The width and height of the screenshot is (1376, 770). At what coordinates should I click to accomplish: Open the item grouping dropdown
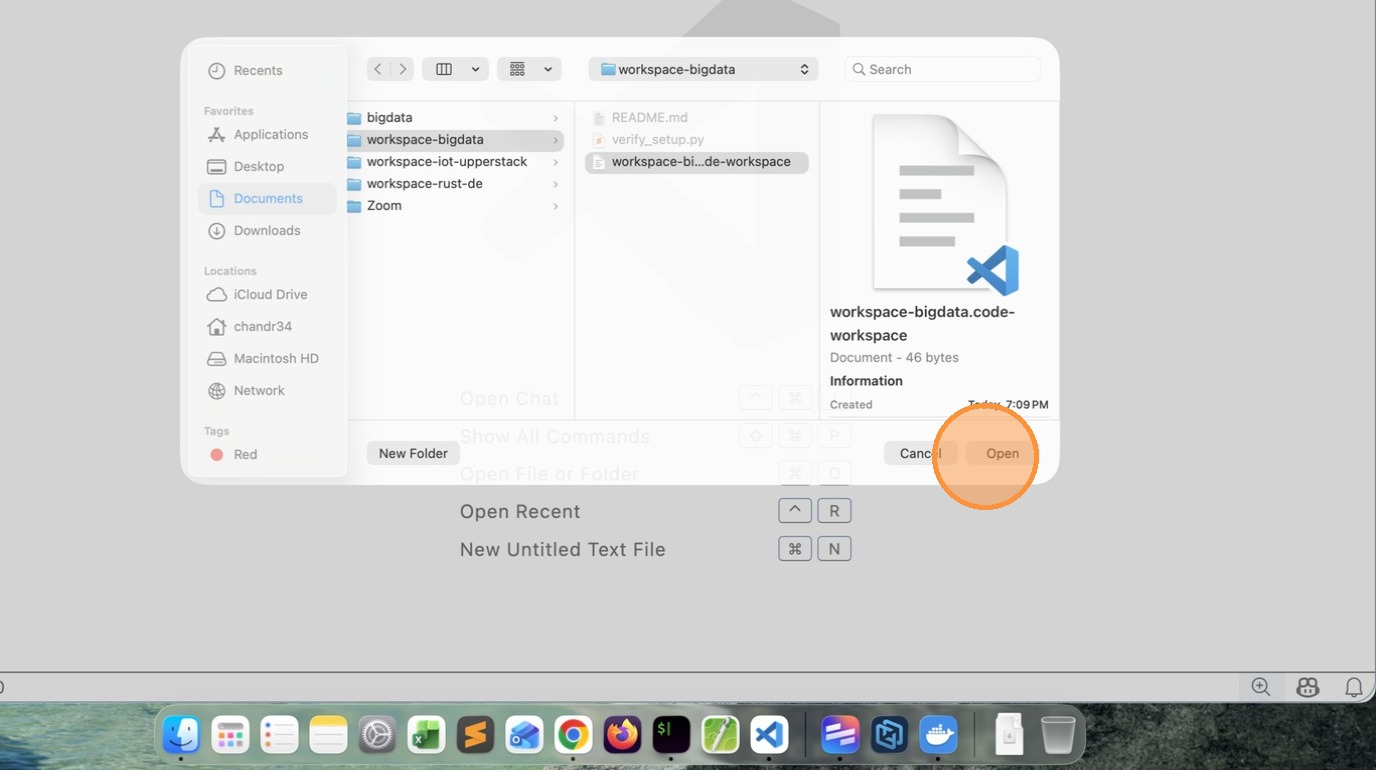point(529,69)
